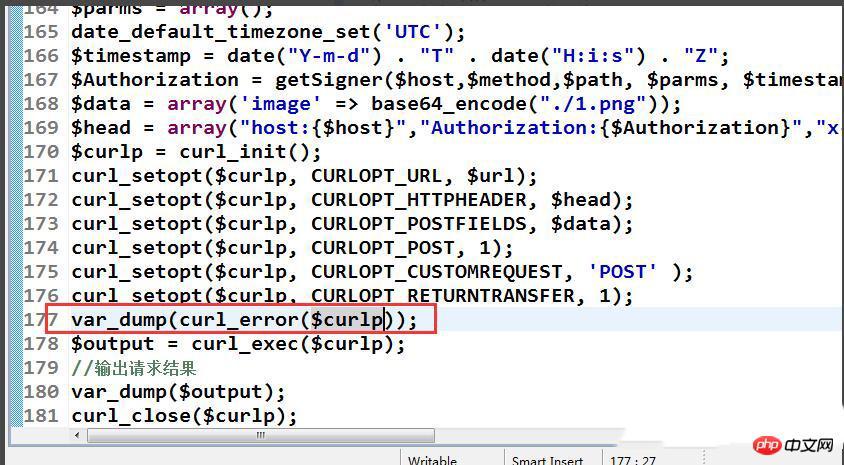Click CURLOPT_HTTPHEADER constant
This screenshot has width=844, height=465.
tap(418, 200)
